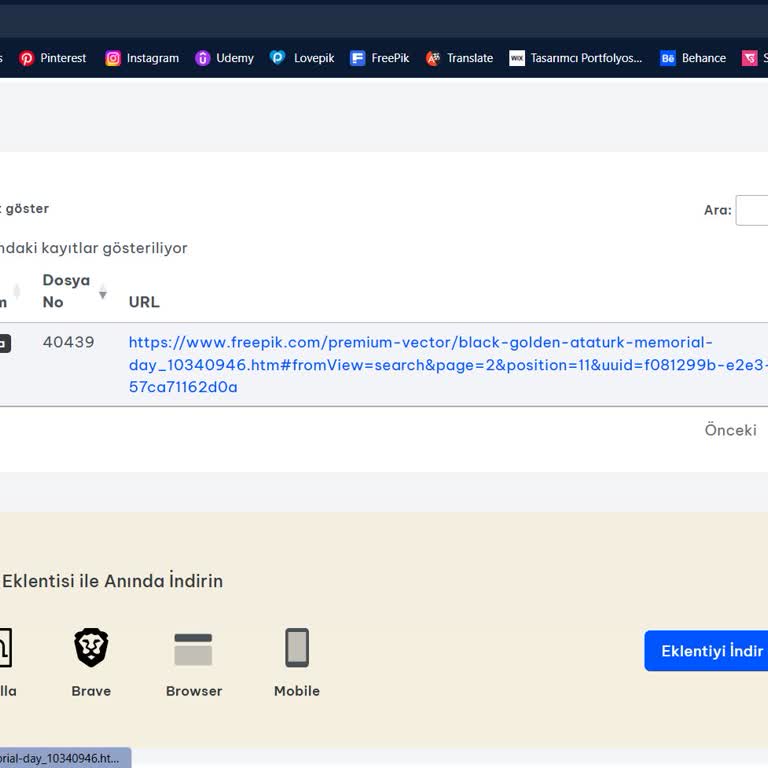Open the Instagram bookmark
Screen dimensions: 768x768
click(142, 58)
